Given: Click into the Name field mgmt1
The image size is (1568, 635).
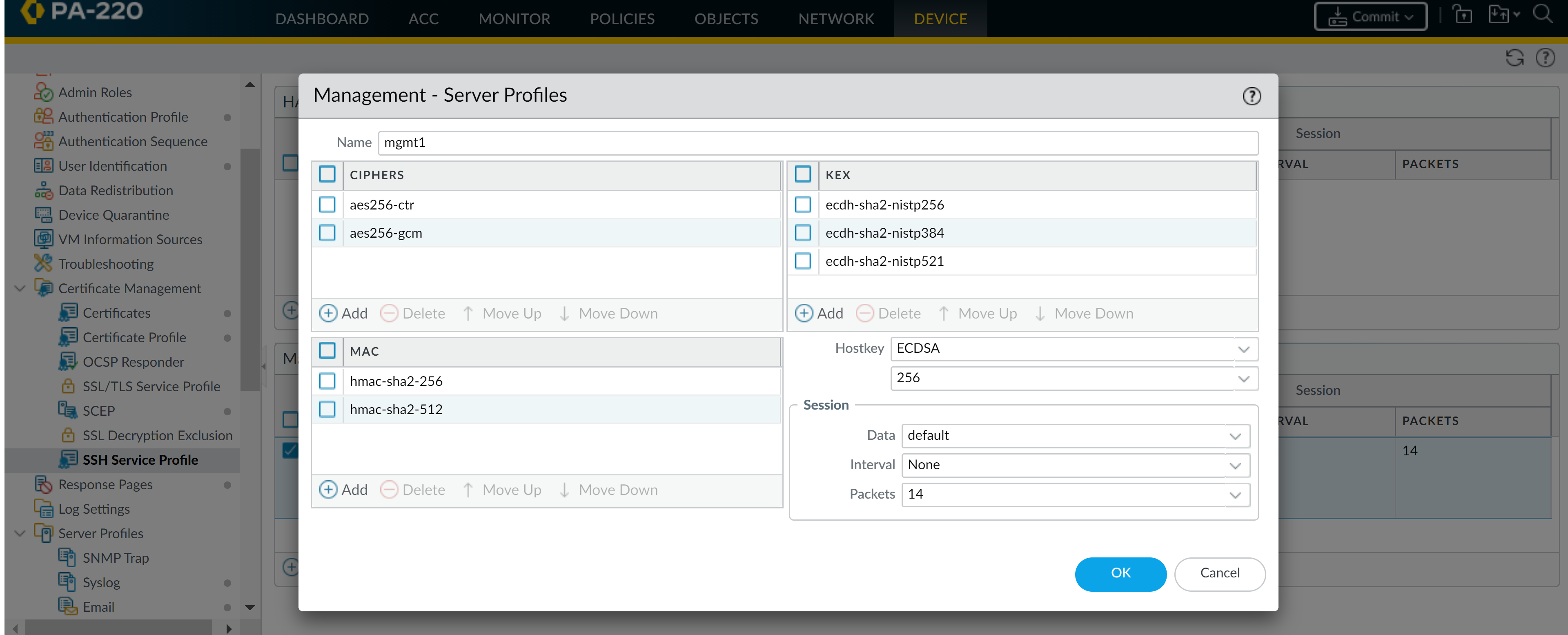Looking at the screenshot, I should (x=817, y=143).
